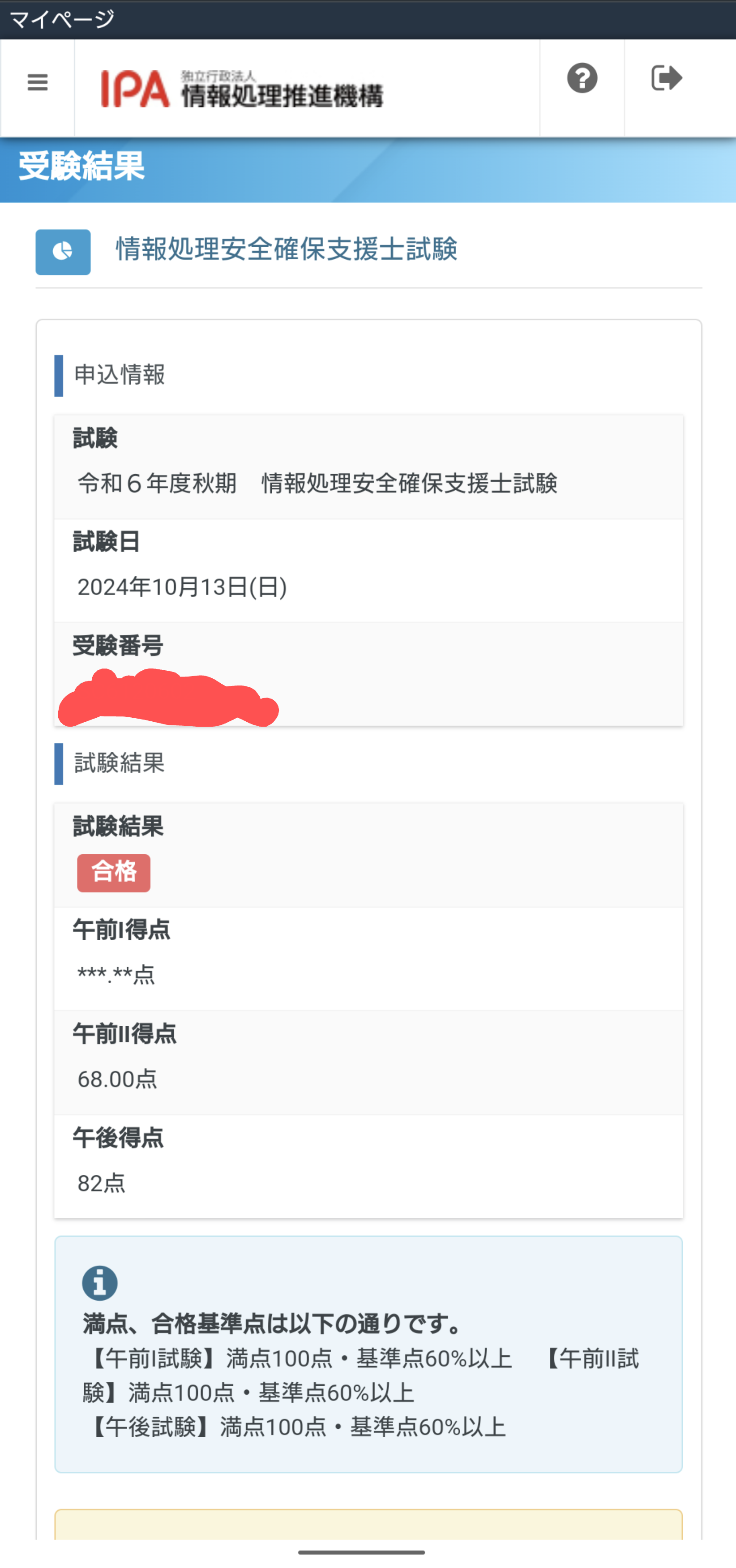Tap the home indicator bar at bottom
The image size is (736, 1568).
pos(362,1552)
